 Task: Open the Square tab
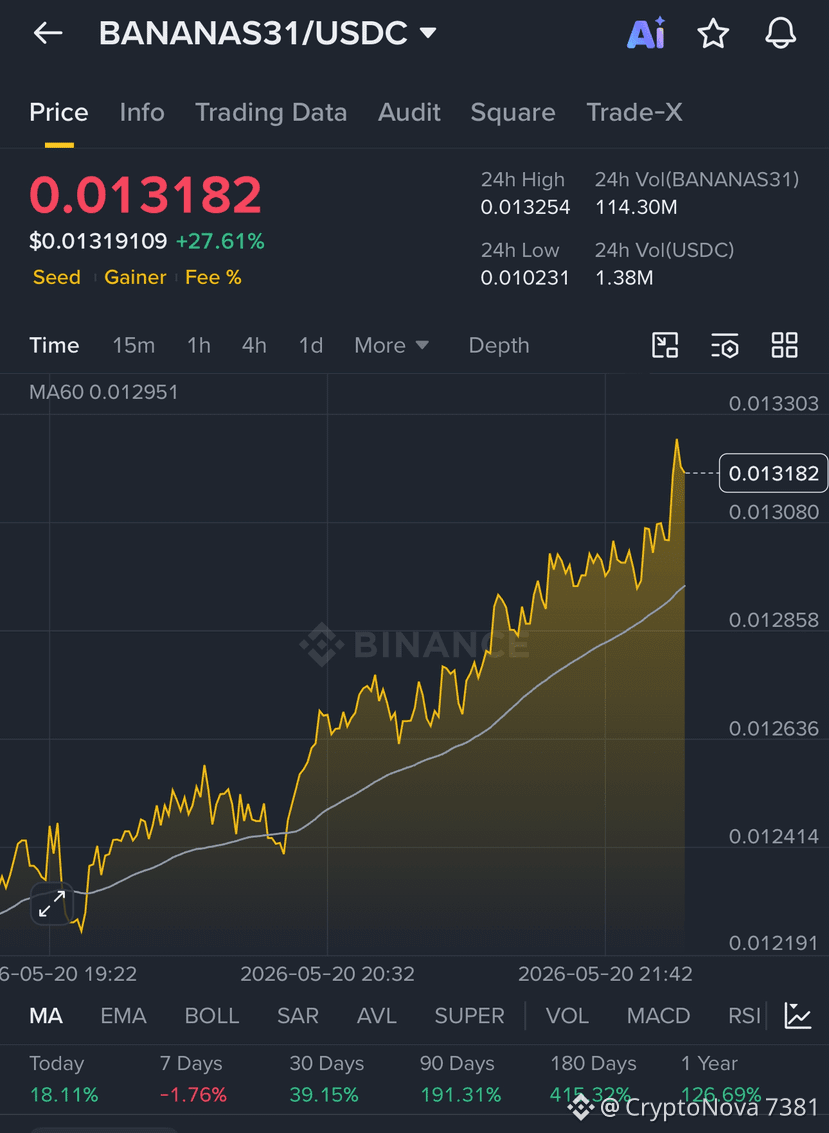point(512,113)
